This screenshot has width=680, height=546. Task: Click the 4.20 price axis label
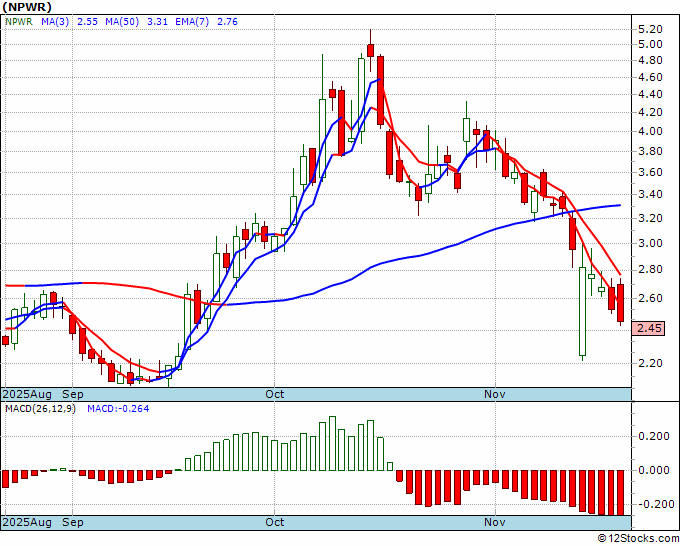[650, 112]
